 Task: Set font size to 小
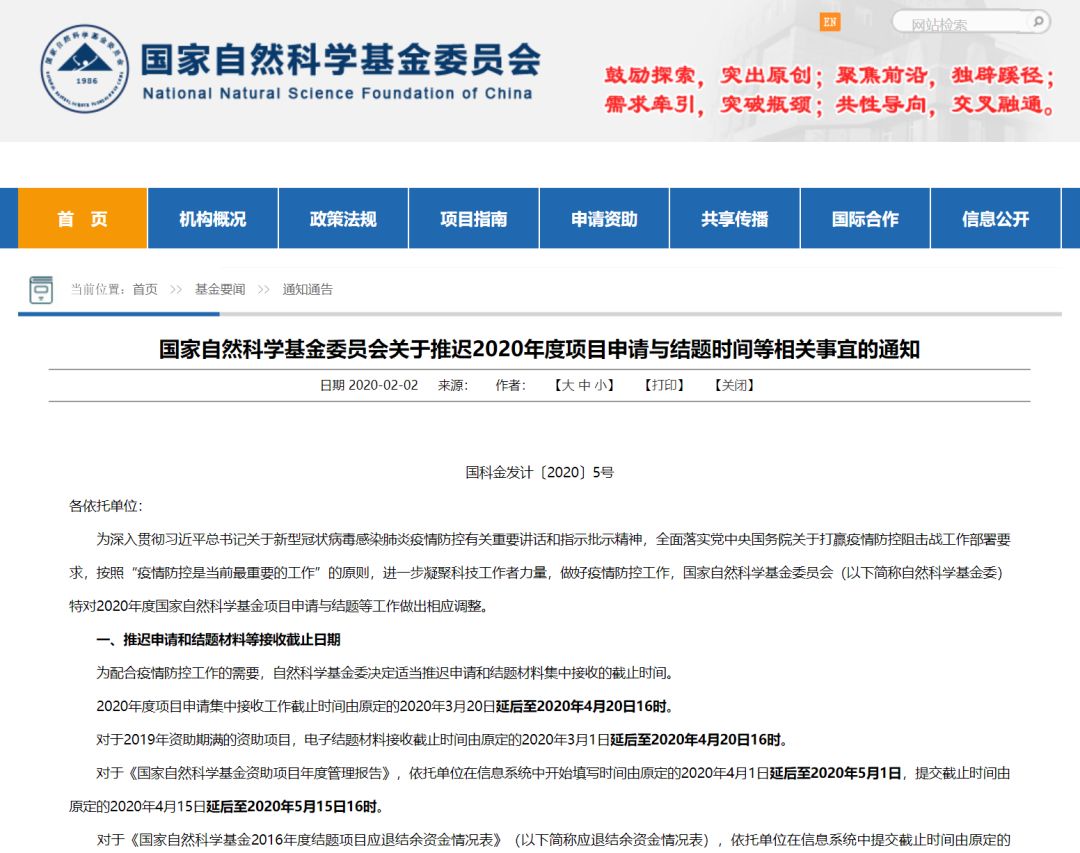[x=600, y=385]
